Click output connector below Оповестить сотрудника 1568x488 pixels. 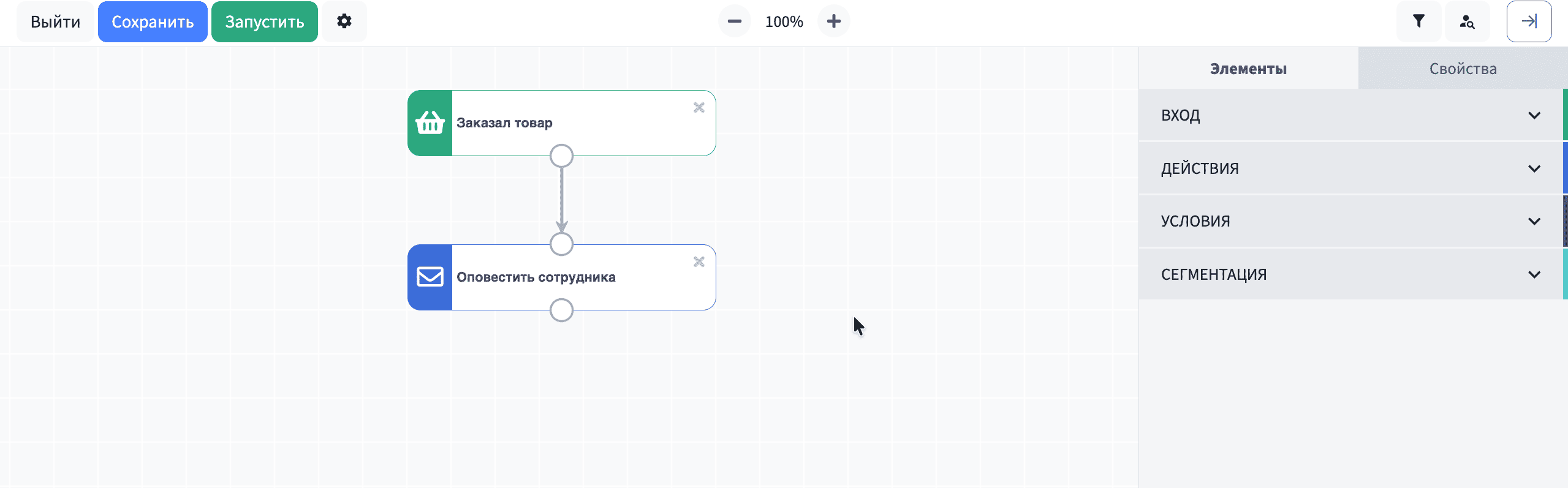561,310
